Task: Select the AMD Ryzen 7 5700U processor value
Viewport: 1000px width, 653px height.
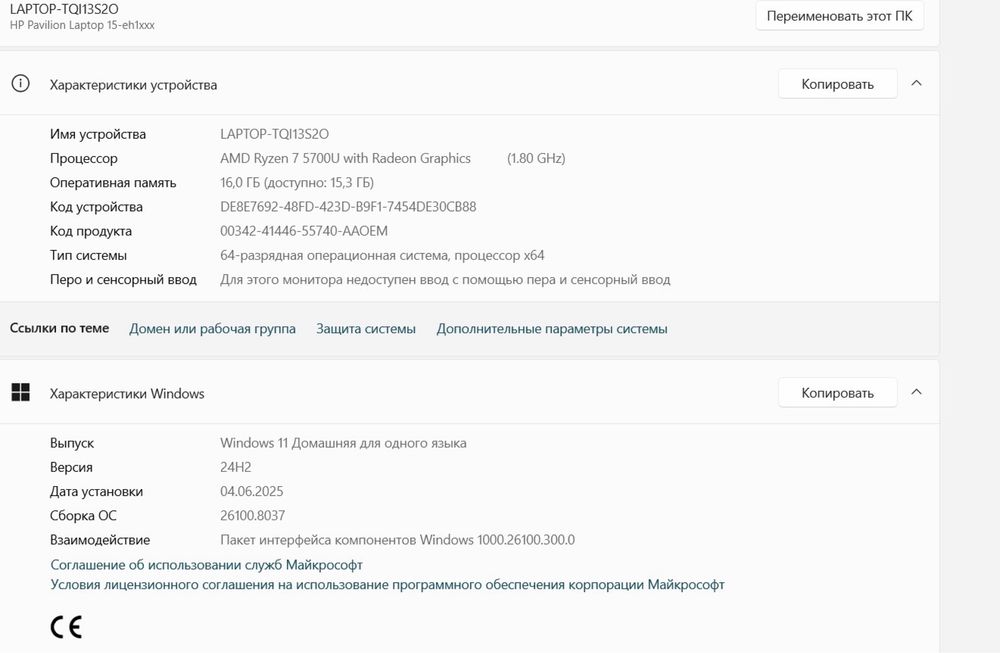Action: pos(345,158)
